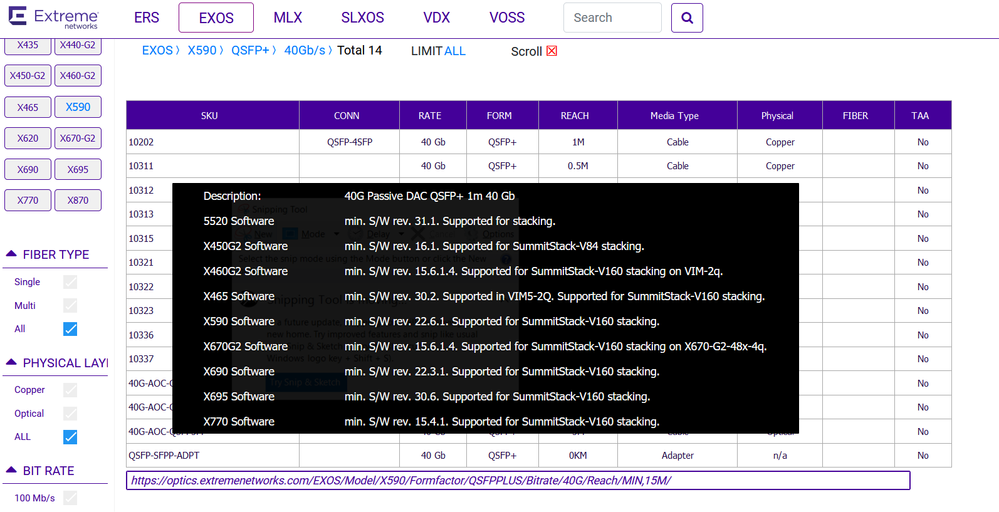
Task: Tick the Optical checkbox
Action: pyautogui.click(x=70, y=413)
